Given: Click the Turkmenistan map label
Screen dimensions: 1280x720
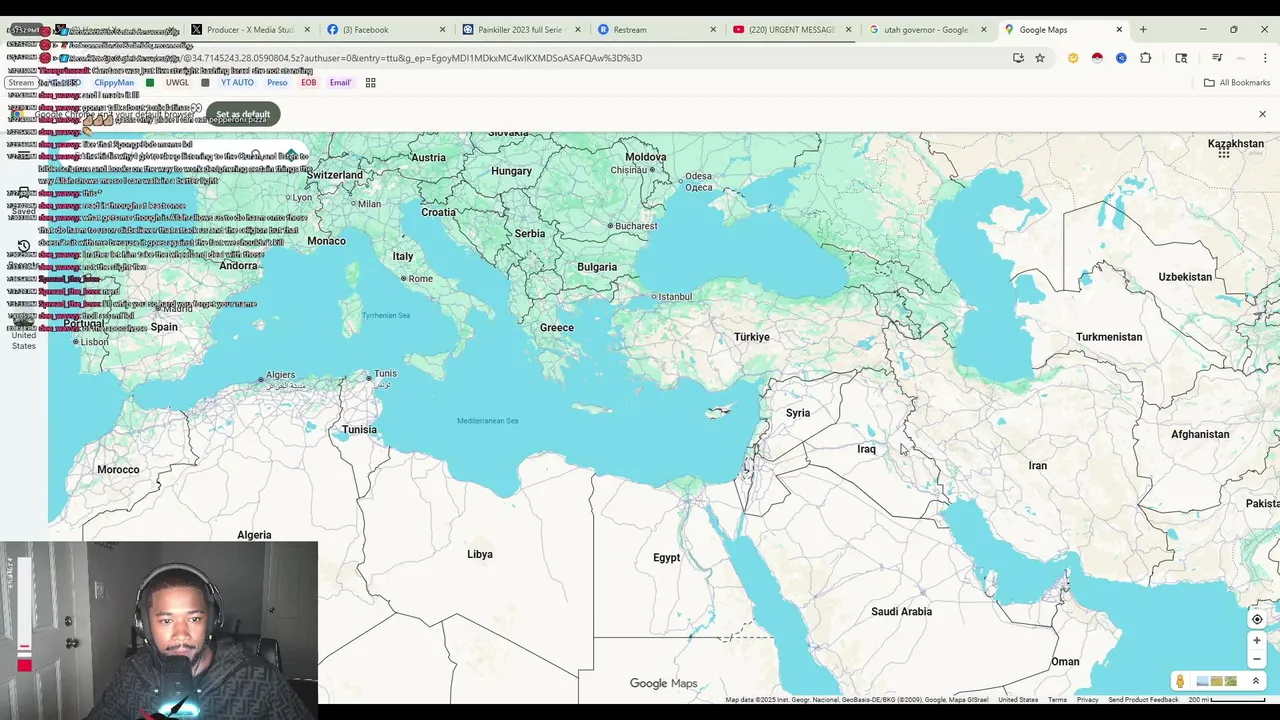Looking at the screenshot, I should (x=1108, y=337).
